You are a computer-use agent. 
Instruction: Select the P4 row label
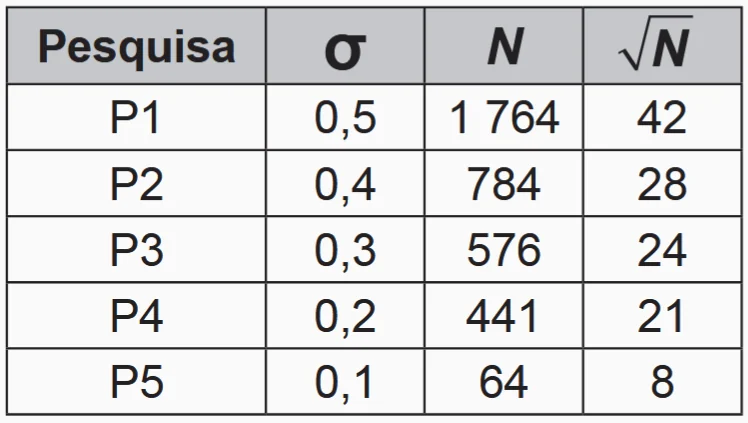pos(137,316)
